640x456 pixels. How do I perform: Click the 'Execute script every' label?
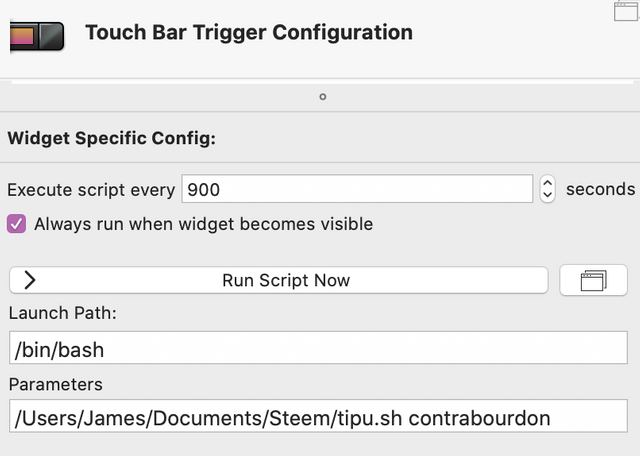91,189
